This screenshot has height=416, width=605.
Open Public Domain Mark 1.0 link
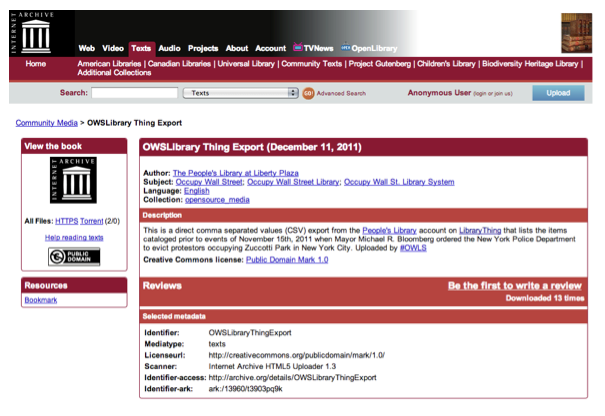click(287, 260)
